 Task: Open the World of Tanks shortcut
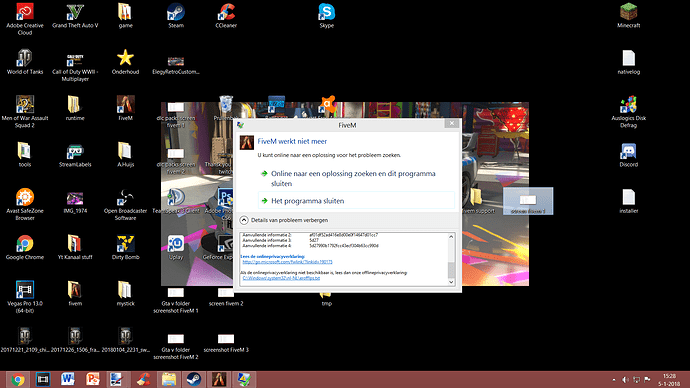tap(25, 62)
